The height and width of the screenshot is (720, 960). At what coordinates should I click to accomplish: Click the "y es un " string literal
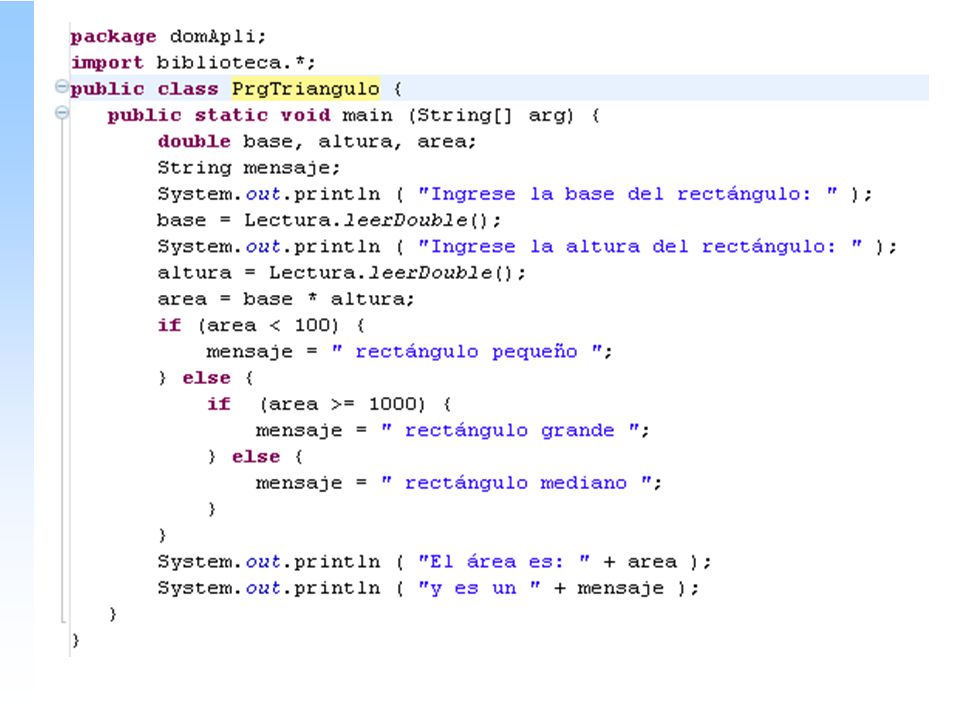(x=479, y=588)
